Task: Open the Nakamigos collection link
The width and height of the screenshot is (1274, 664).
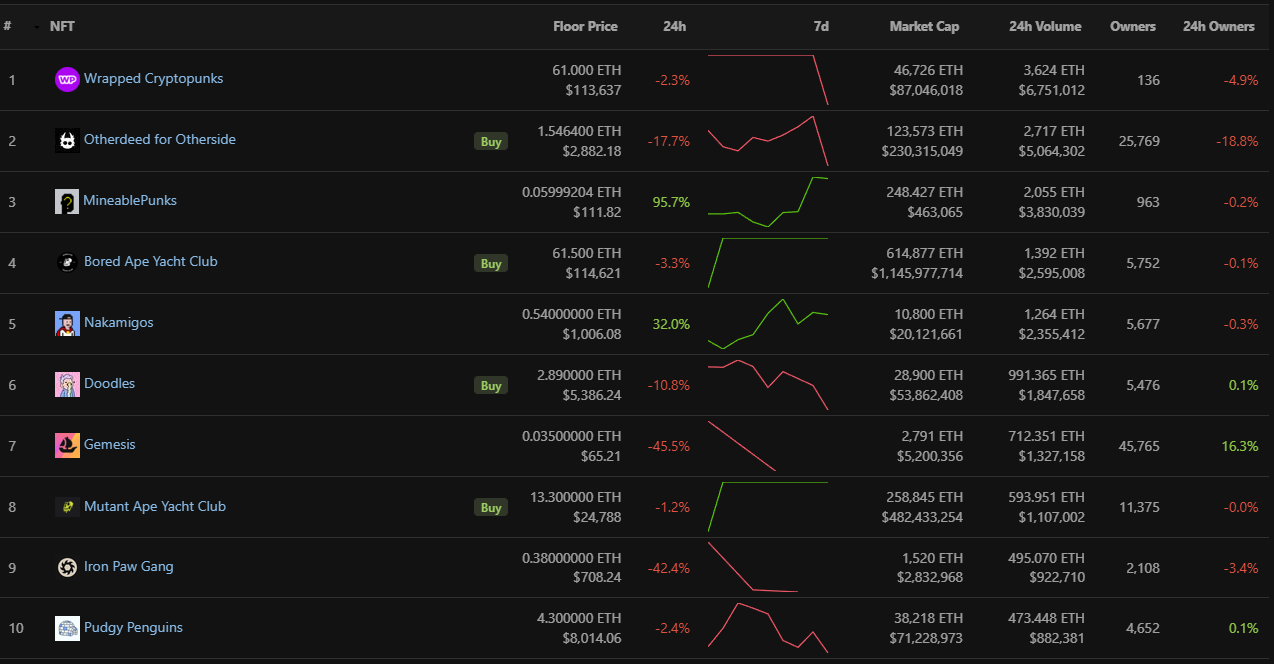Action: [x=119, y=322]
